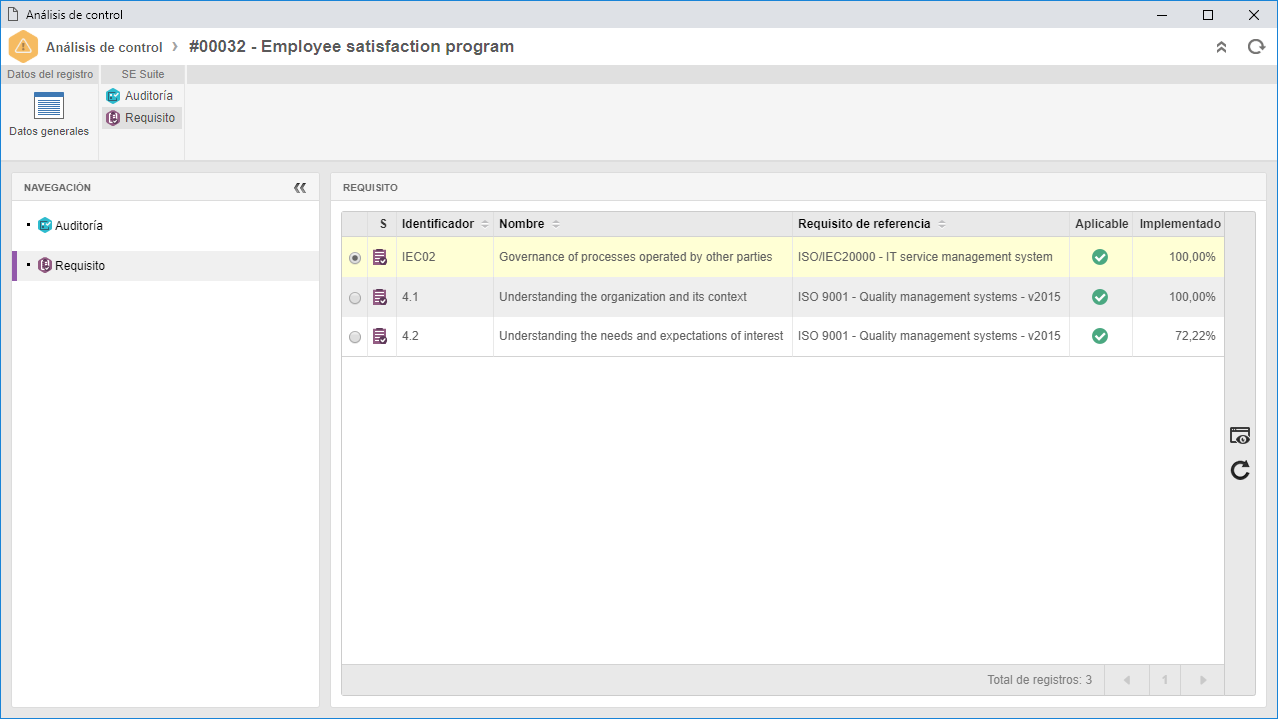Select the radio button for requirement 4.1
The height and width of the screenshot is (719, 1278).
coord(355,298)
